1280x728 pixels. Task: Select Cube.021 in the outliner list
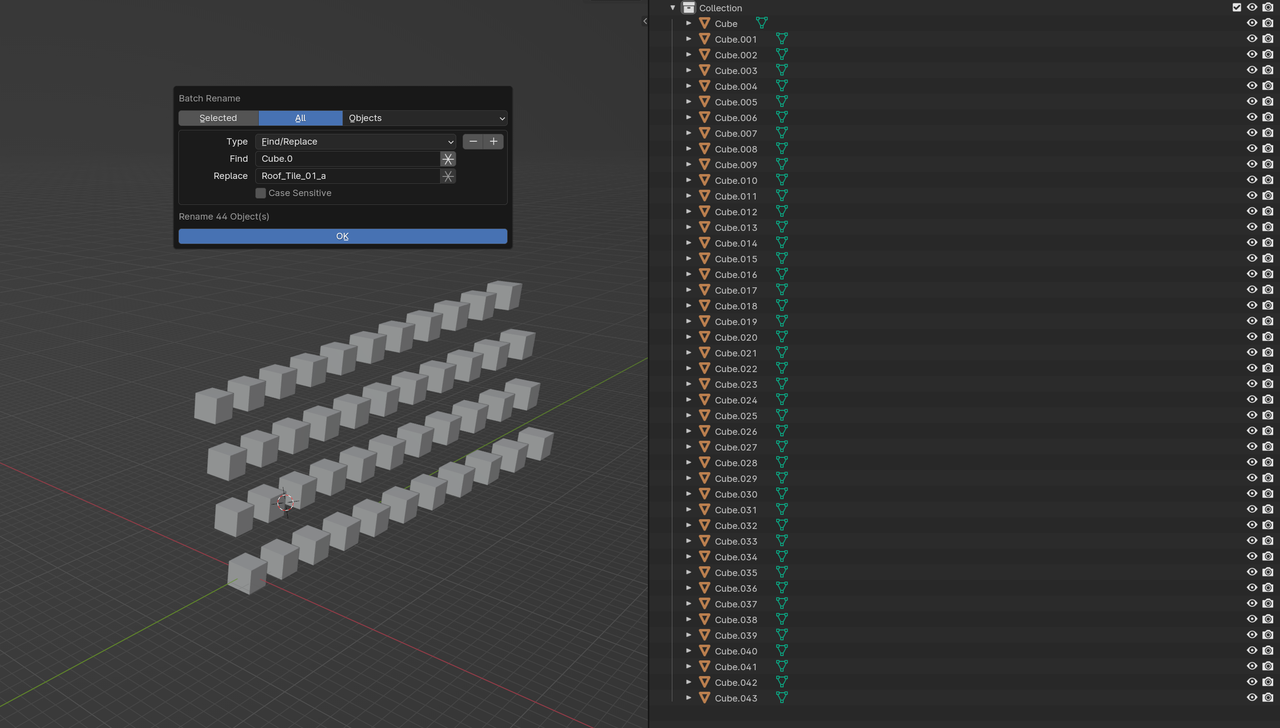[736, 353]
